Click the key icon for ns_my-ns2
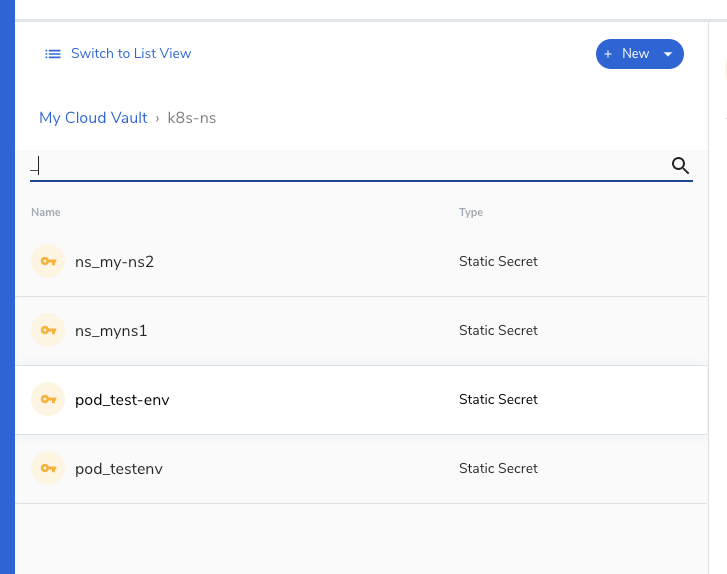Screen dimensions: 727x574 [48, 261]
